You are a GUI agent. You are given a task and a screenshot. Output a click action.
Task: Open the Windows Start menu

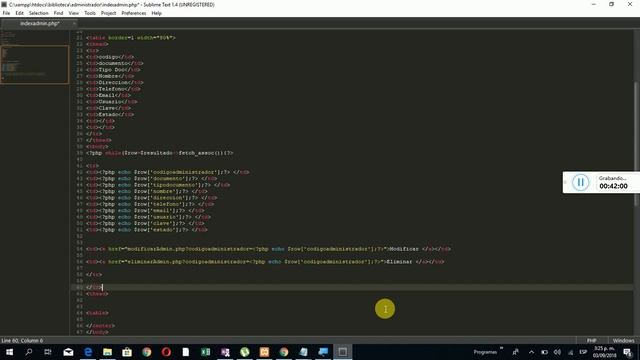[x=9, y=352]
